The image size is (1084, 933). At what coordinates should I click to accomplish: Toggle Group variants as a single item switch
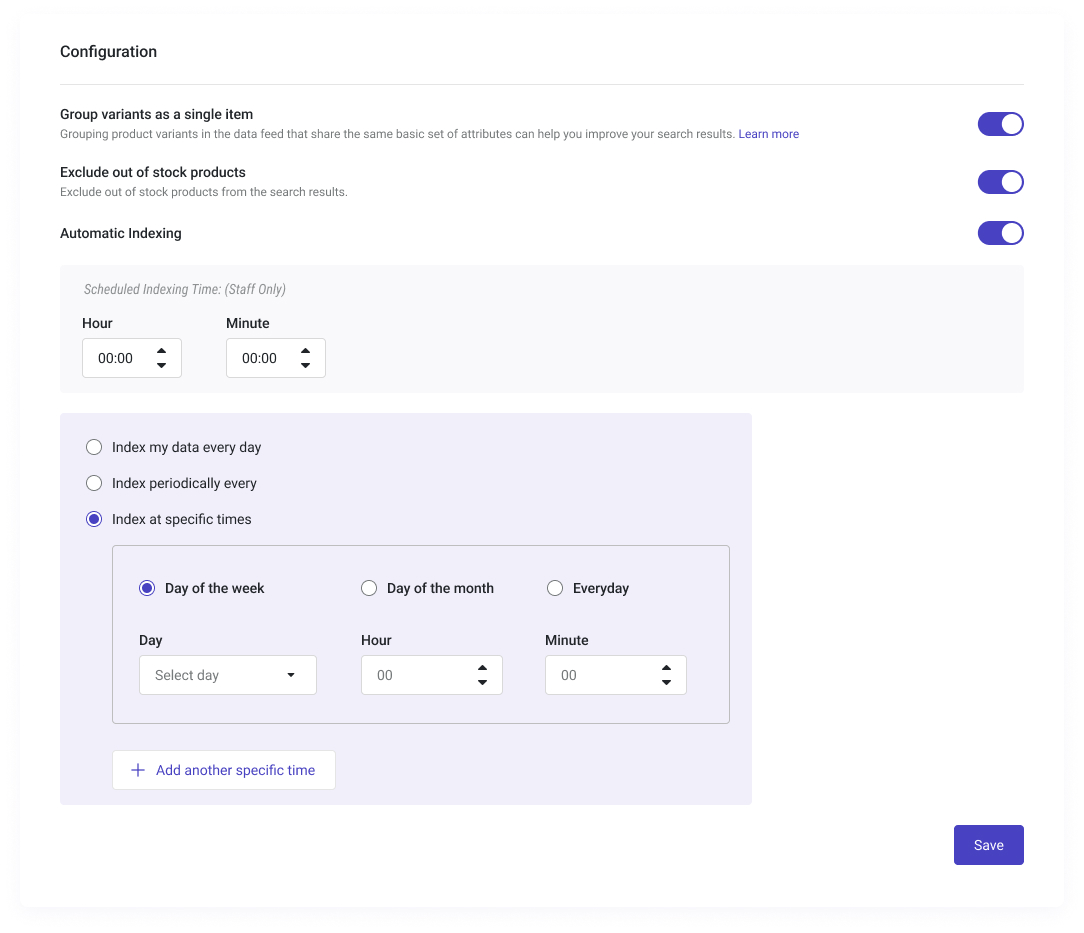(x=1000, y=124)
